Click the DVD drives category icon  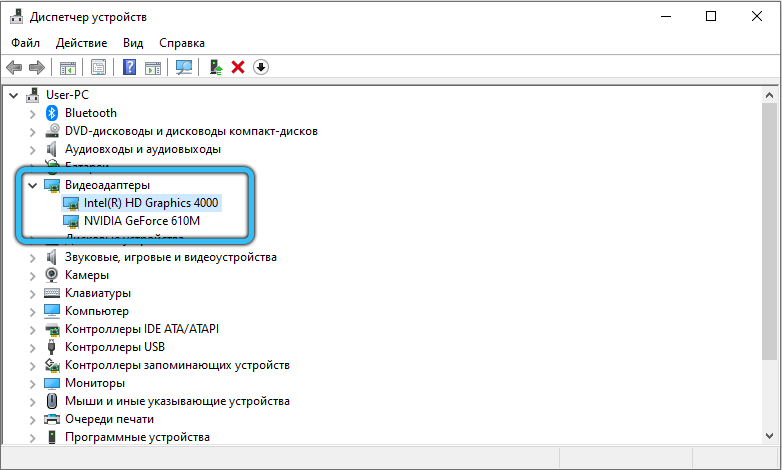(52, 131)
